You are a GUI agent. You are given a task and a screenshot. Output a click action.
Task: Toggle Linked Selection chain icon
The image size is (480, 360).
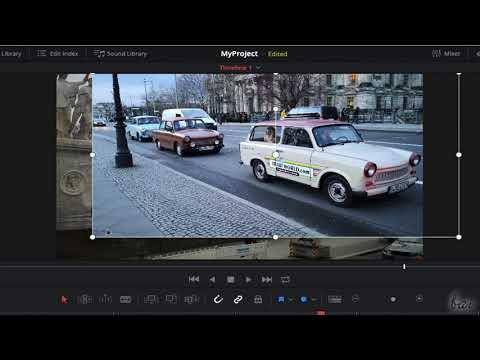point(238,299)
